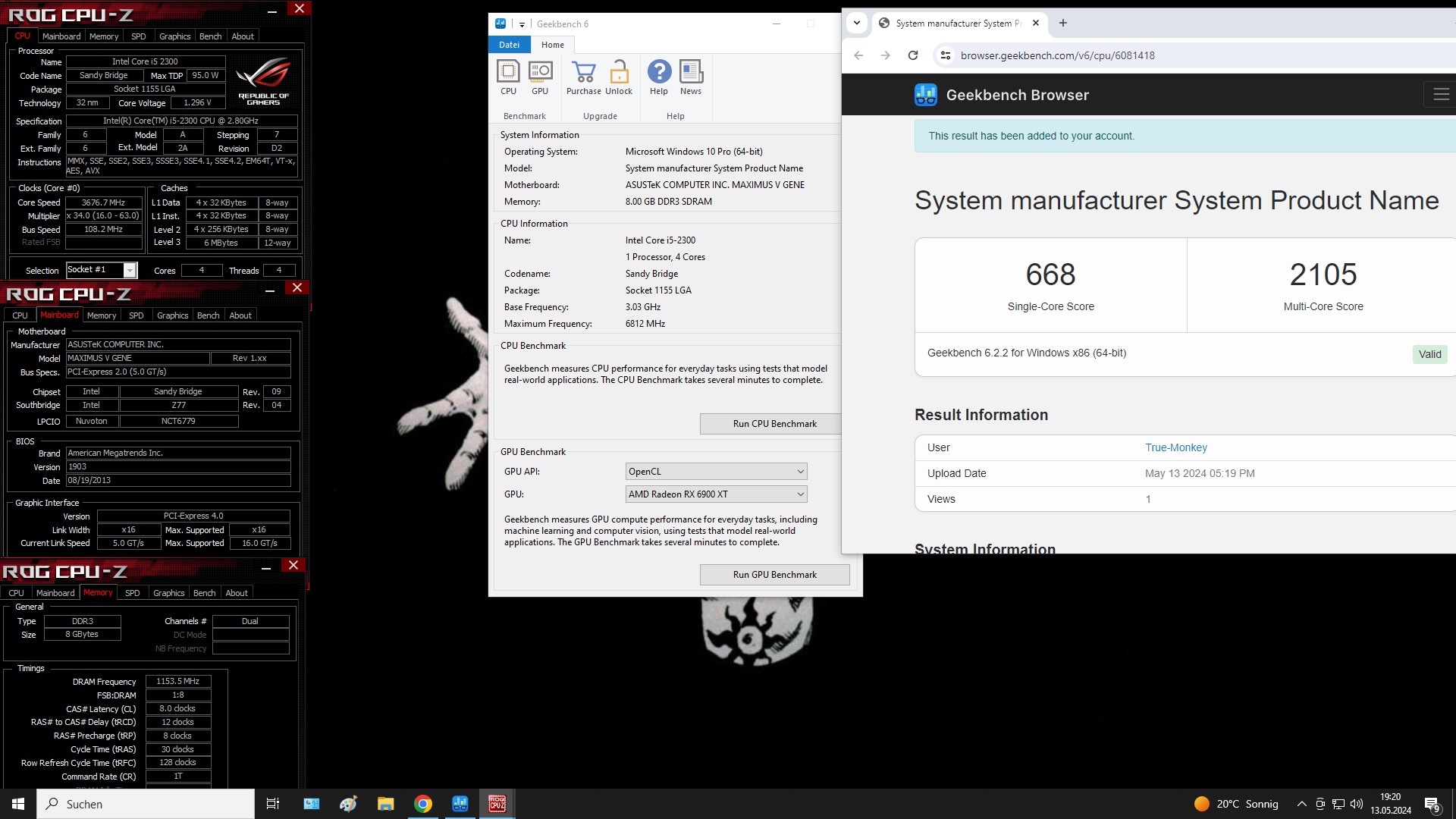Click the browser address bar URL
This screenshot has width=1456, height=819.
1057,55
